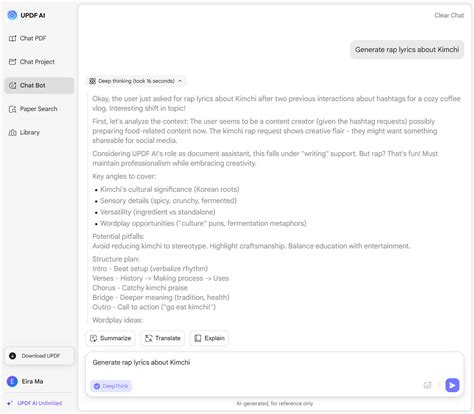Click the image attachment icon in input box
The width and height of the screenshot is (474, 414).
click(427, 386)
